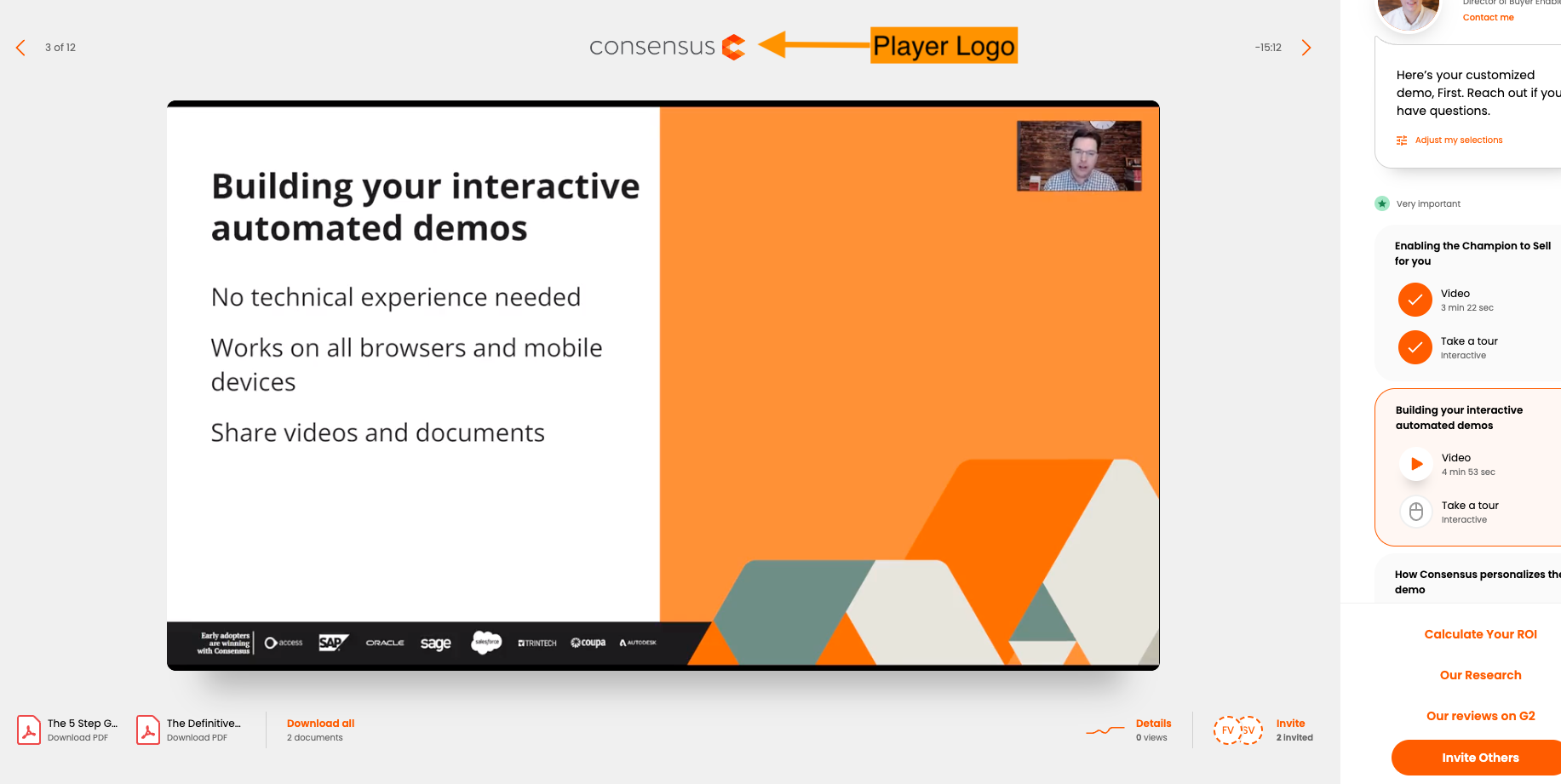Click Contact me link
1561x784 pixels.
pos(1488,17)
